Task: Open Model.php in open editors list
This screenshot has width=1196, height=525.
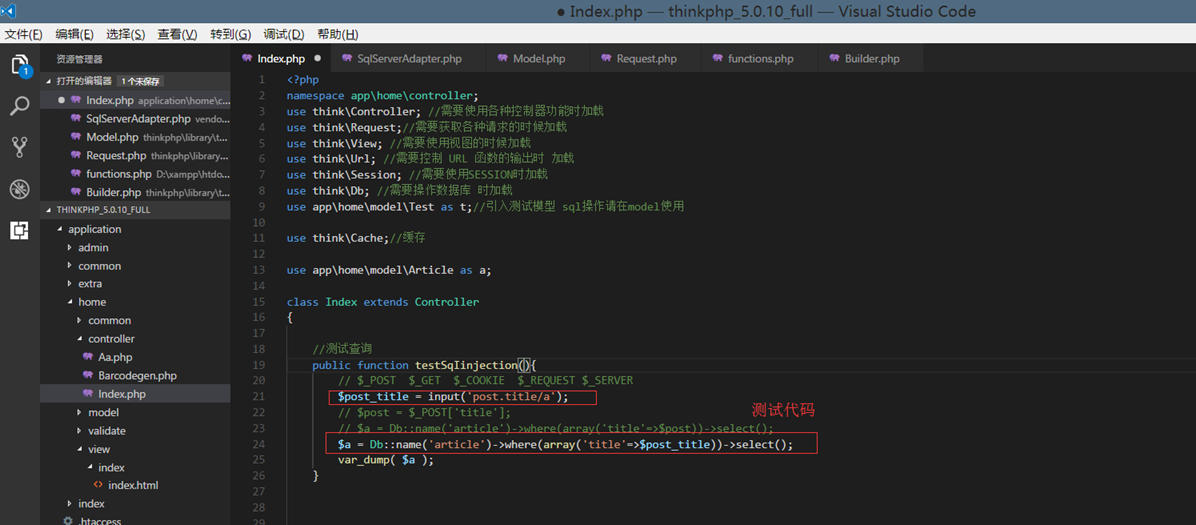Action: pos(135,137)
